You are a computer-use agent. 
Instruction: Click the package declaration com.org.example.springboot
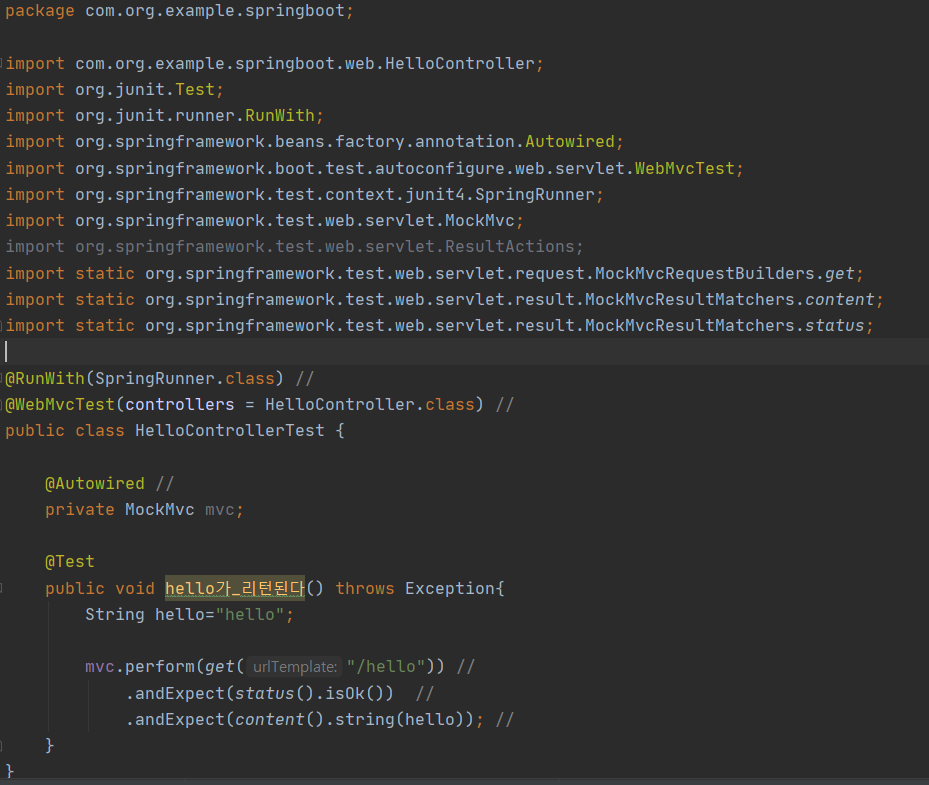click(179, 11)
